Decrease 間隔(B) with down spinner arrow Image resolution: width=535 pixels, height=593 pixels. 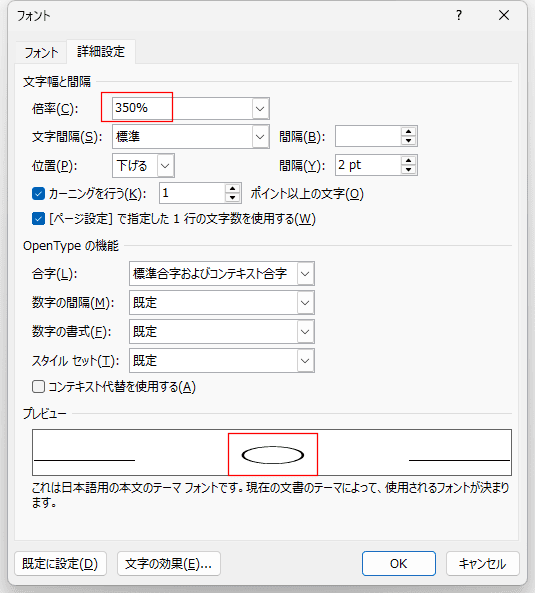click(408, 141)
